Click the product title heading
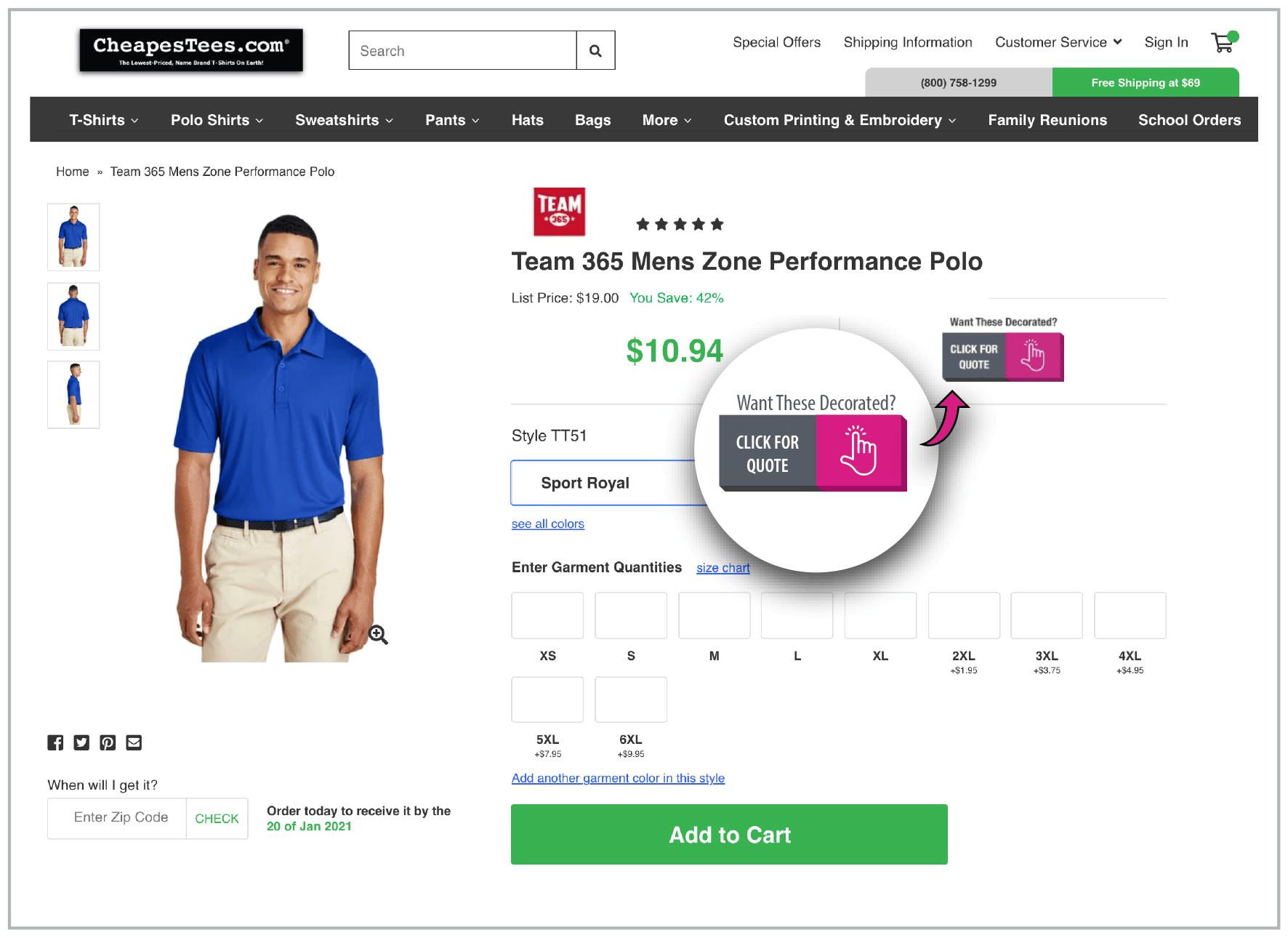1288x938 pixels. (x=746, y=261)
